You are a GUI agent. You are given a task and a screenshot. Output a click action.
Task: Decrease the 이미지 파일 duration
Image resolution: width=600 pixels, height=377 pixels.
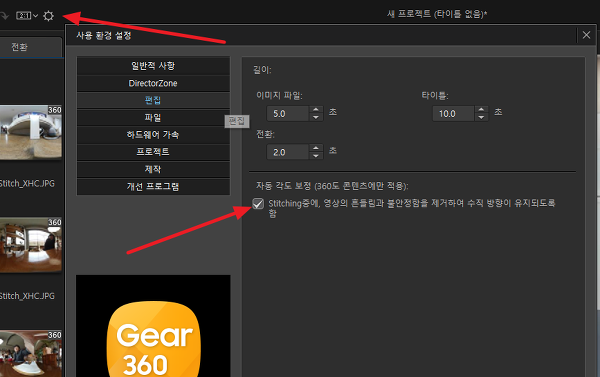[x=316, y=118]
